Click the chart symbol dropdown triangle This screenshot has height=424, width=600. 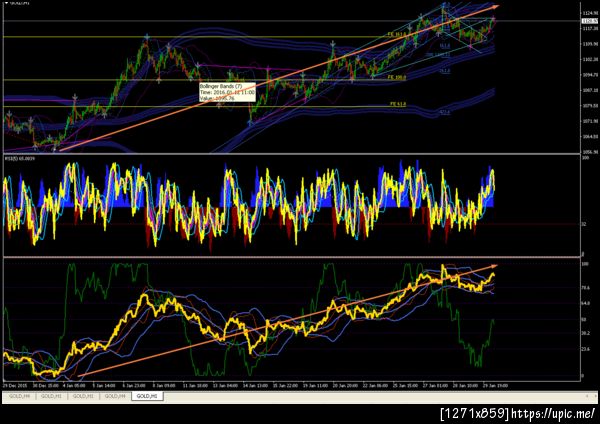[x=6, y=3]
